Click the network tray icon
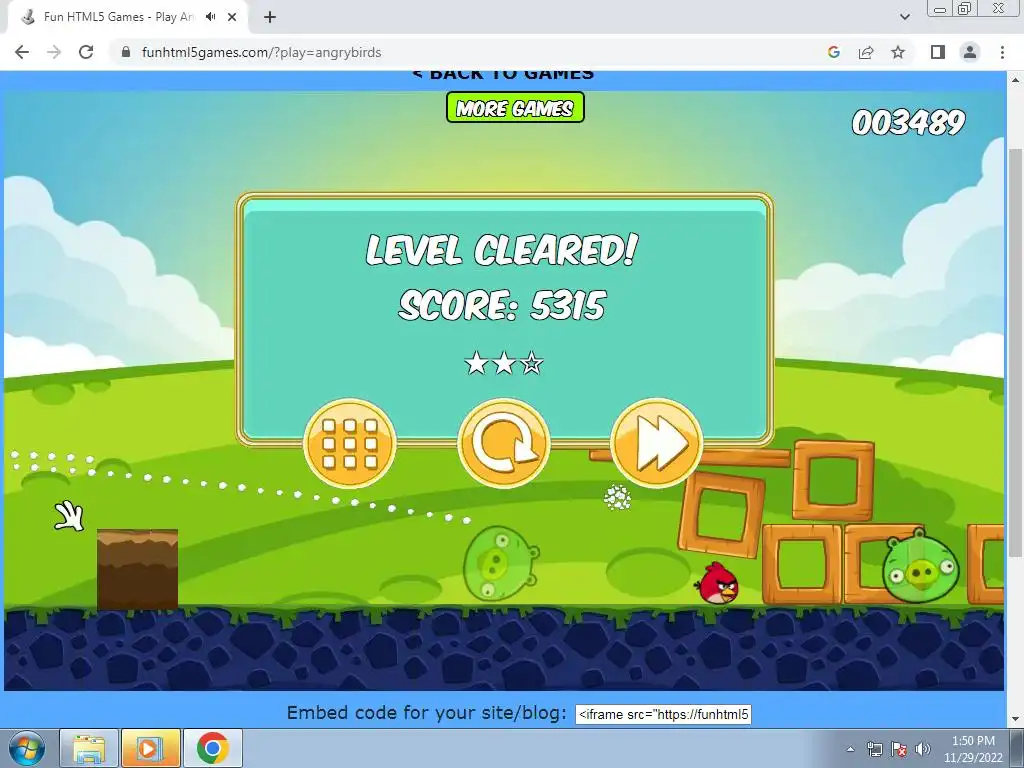 pos(874,749)
